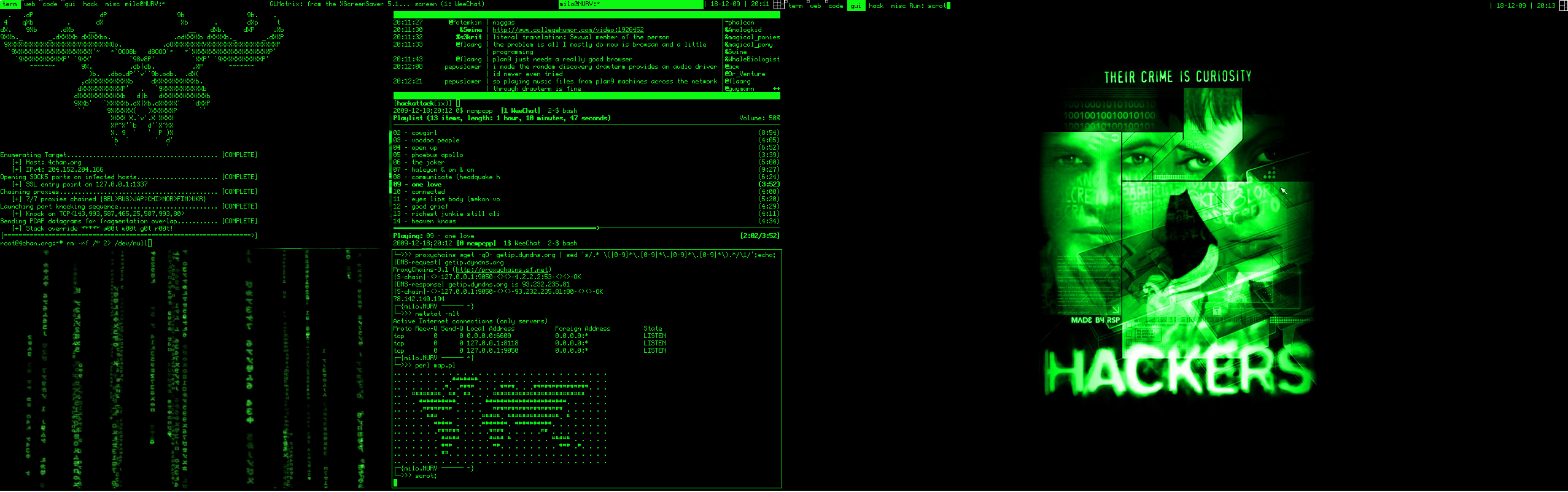Click '1$ WeeChat' in lower screen status line

(522, 243)
